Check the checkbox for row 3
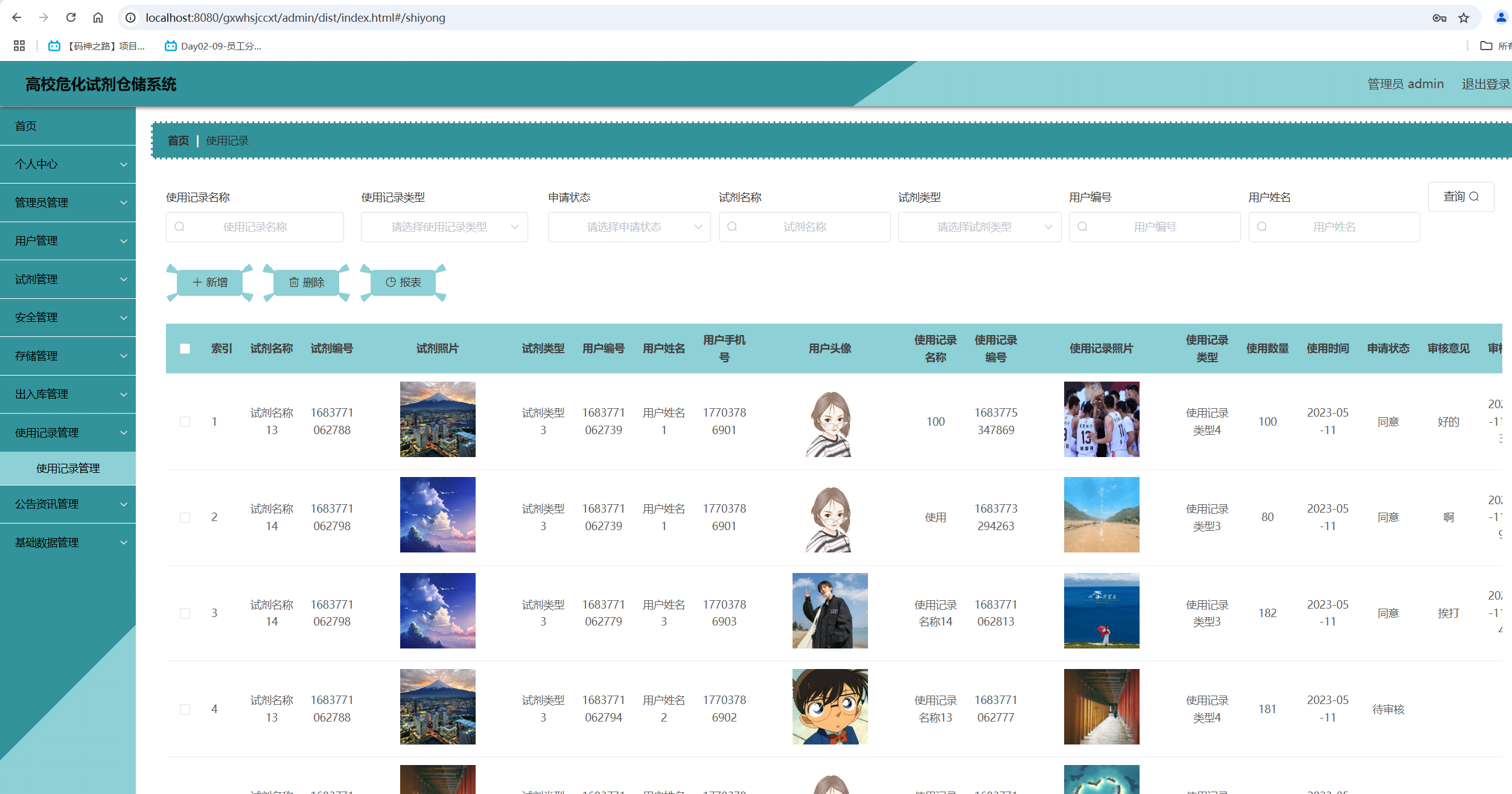The width and height of the screenshot is (1512, 794). point(185,613)
